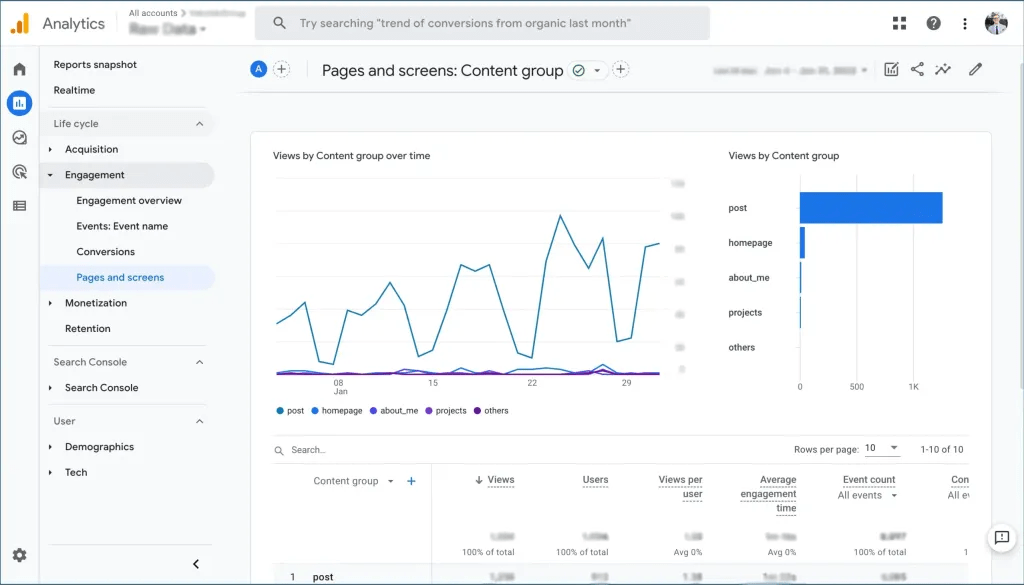The height and width of the screenshot is (585, 1024).
Task: Toggle the homepage series in chart legend
Action: (336, 411)
